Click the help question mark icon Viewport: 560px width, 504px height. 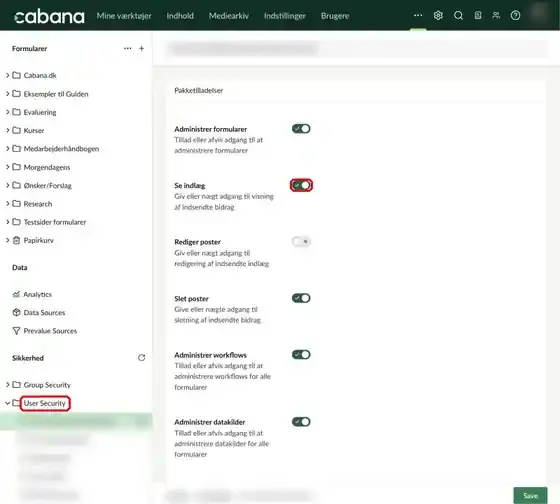point(515,15)
